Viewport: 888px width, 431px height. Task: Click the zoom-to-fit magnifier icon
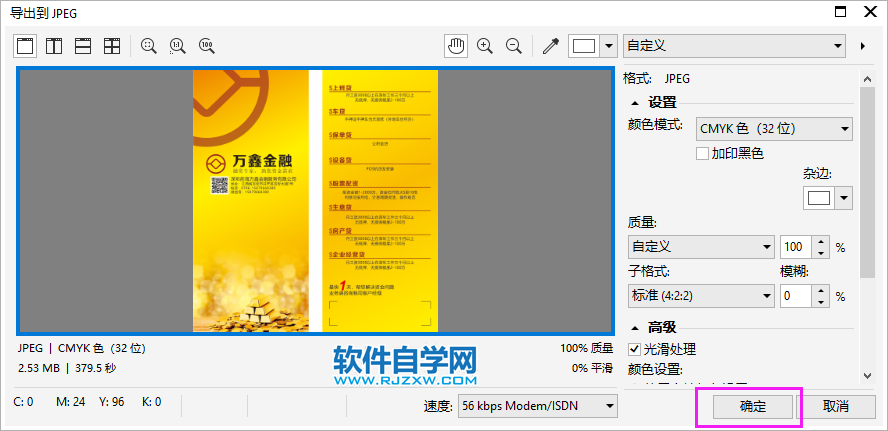(x=149, y=46)
